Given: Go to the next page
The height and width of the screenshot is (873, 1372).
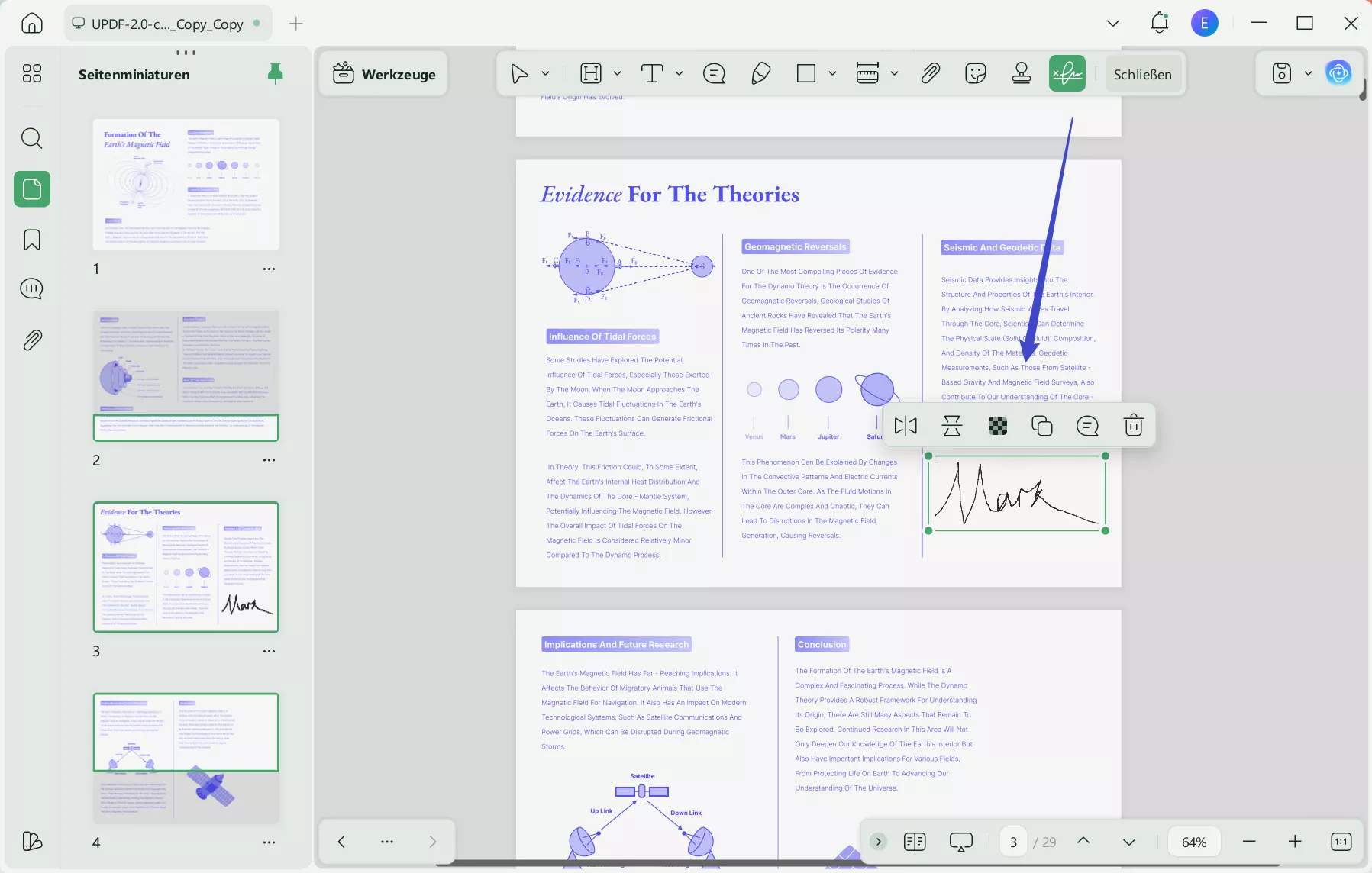Looking at the screenshot, I should click(x=1129, y=841).
